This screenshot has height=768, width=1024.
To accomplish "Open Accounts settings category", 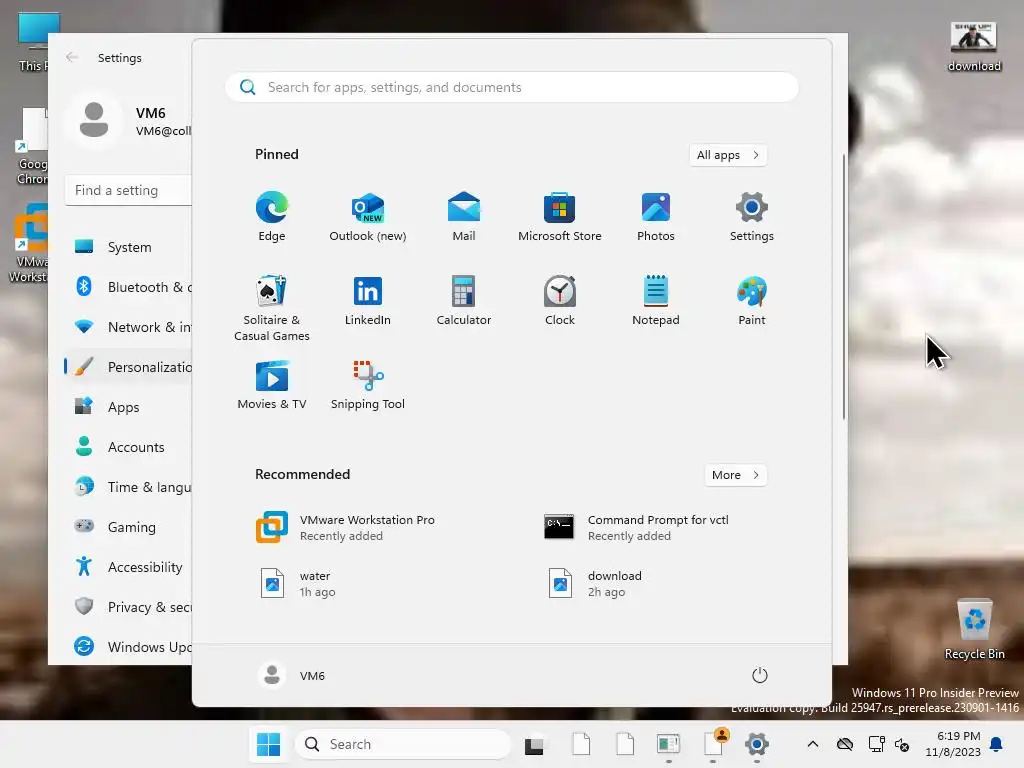I will click(x=129, y=447).
